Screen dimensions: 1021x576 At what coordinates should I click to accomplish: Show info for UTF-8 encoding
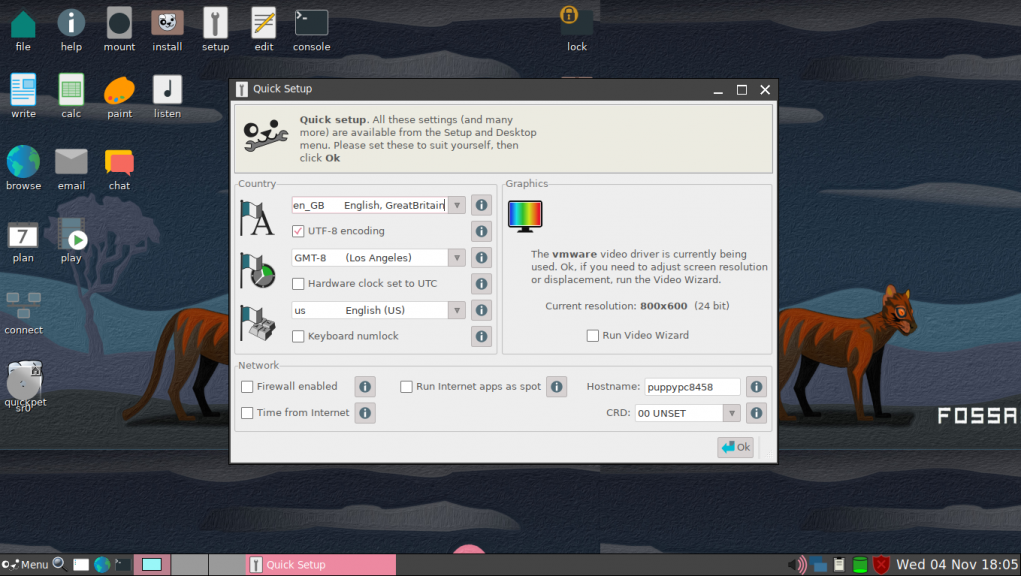tap(481, 231)
